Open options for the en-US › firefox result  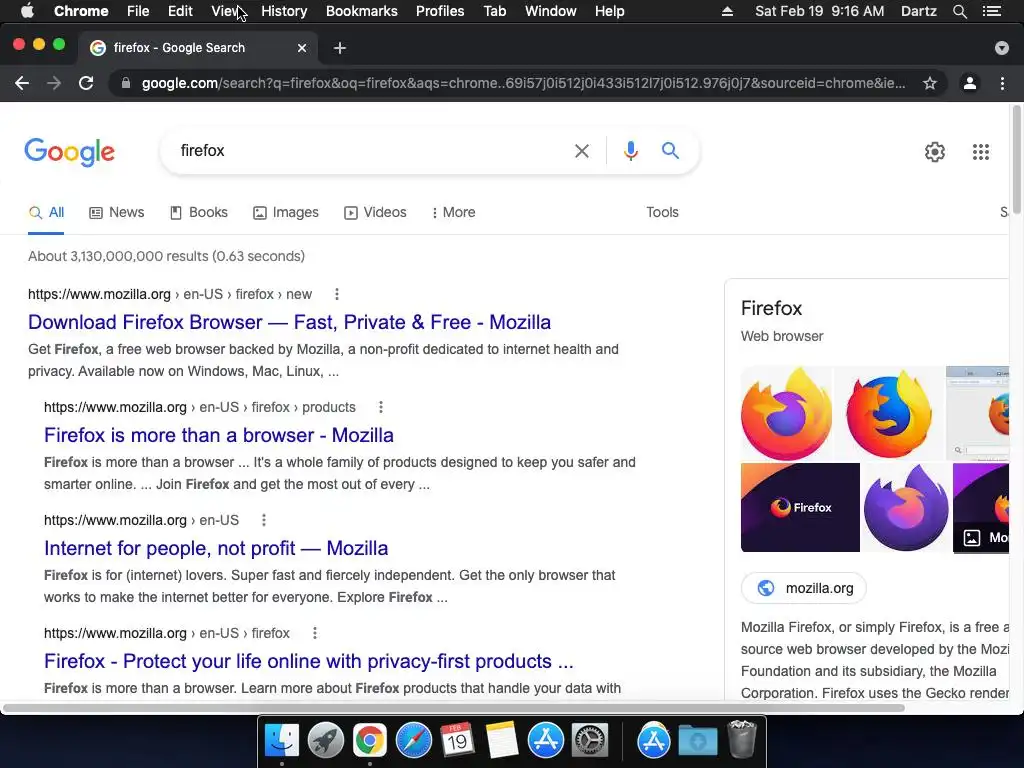[315, 633]
